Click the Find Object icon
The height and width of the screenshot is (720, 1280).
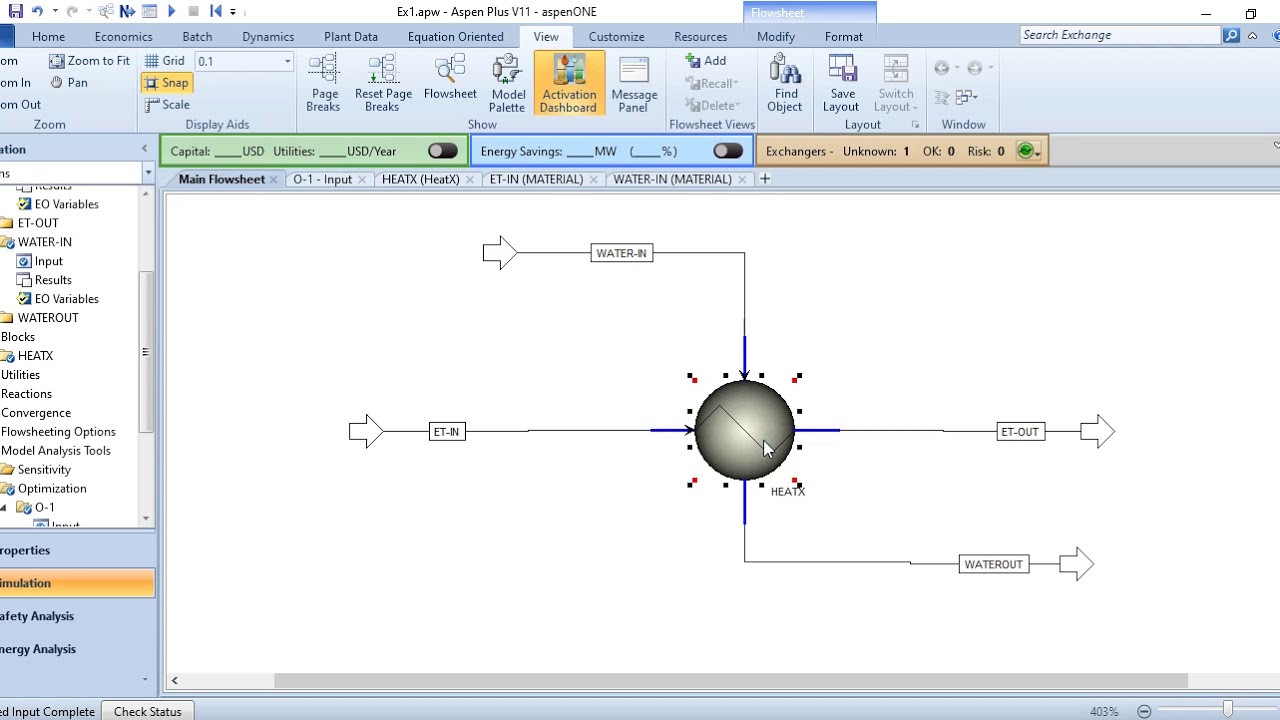point(785,84)
